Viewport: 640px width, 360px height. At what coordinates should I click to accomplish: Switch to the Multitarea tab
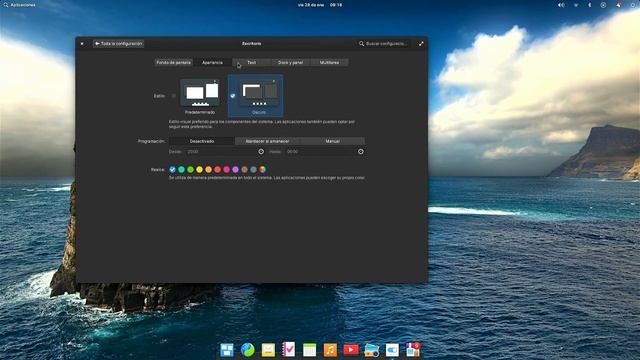[x=329, y=62]
